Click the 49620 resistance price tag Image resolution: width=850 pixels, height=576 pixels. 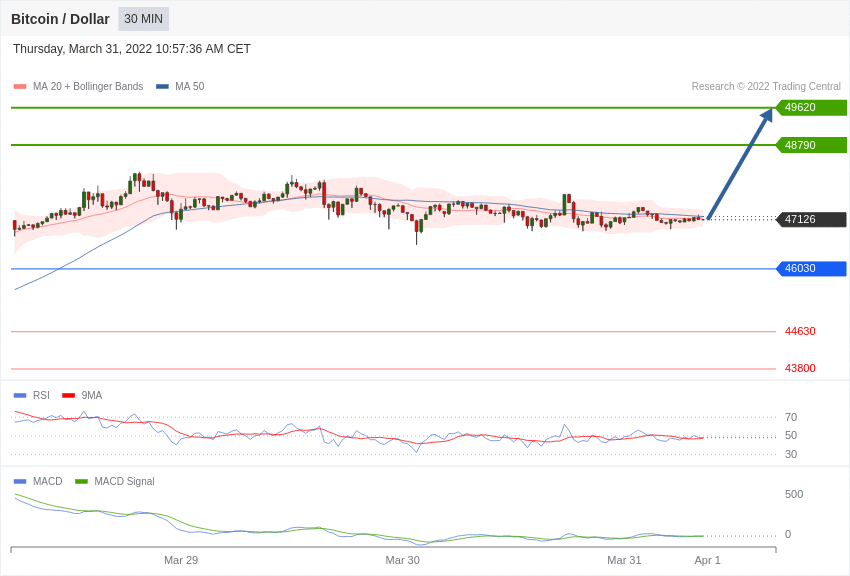point(812,107)
